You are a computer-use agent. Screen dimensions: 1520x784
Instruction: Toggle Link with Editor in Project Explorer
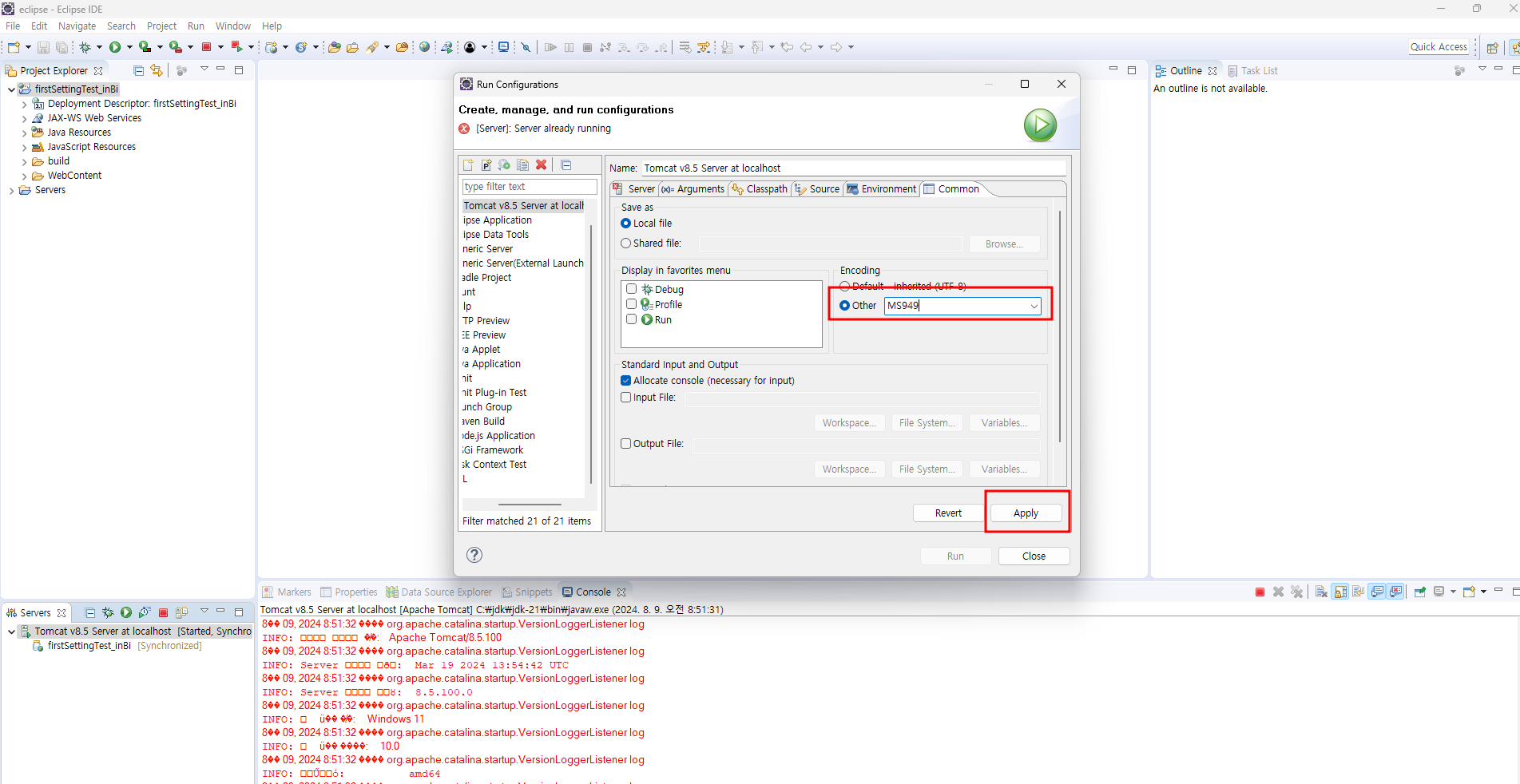pos(157,70)
